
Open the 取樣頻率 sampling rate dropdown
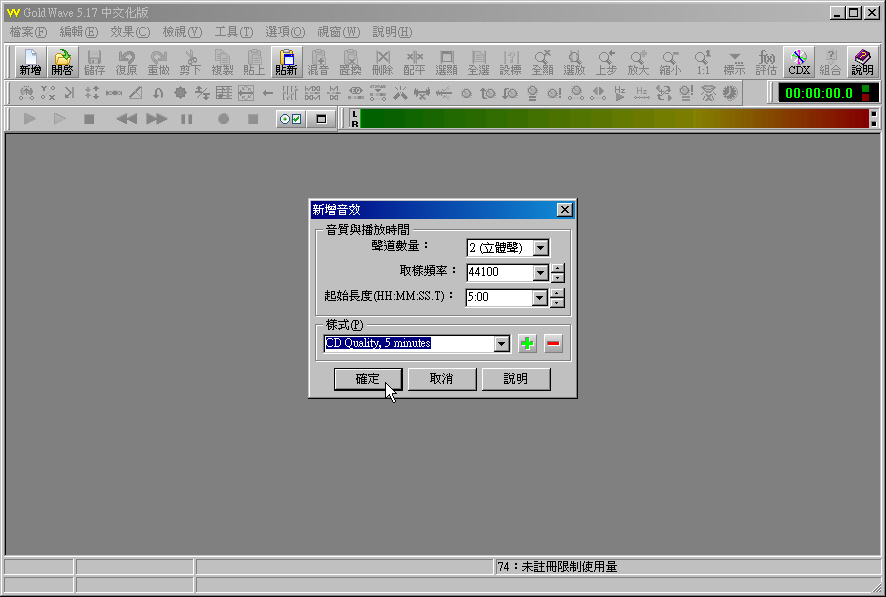[540, 273]
